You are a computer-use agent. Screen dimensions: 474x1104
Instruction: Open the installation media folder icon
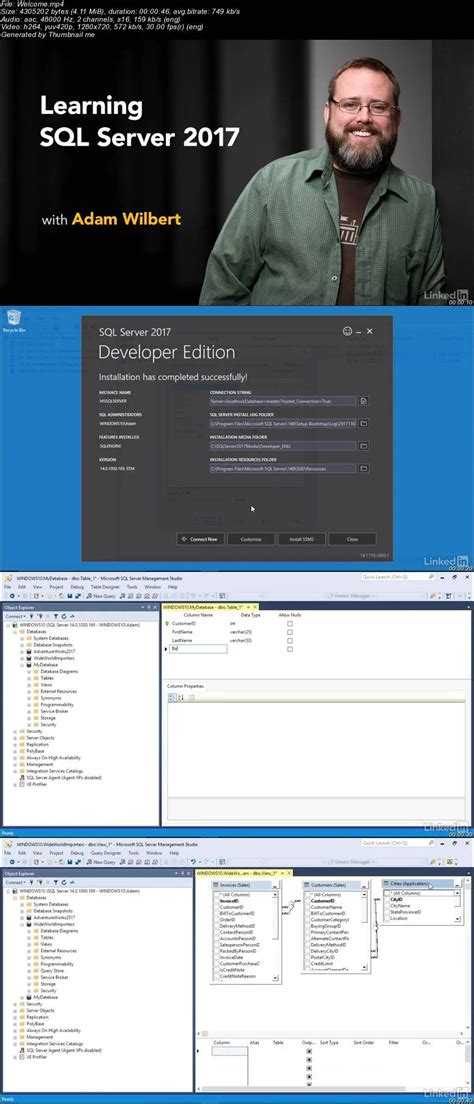364,446
